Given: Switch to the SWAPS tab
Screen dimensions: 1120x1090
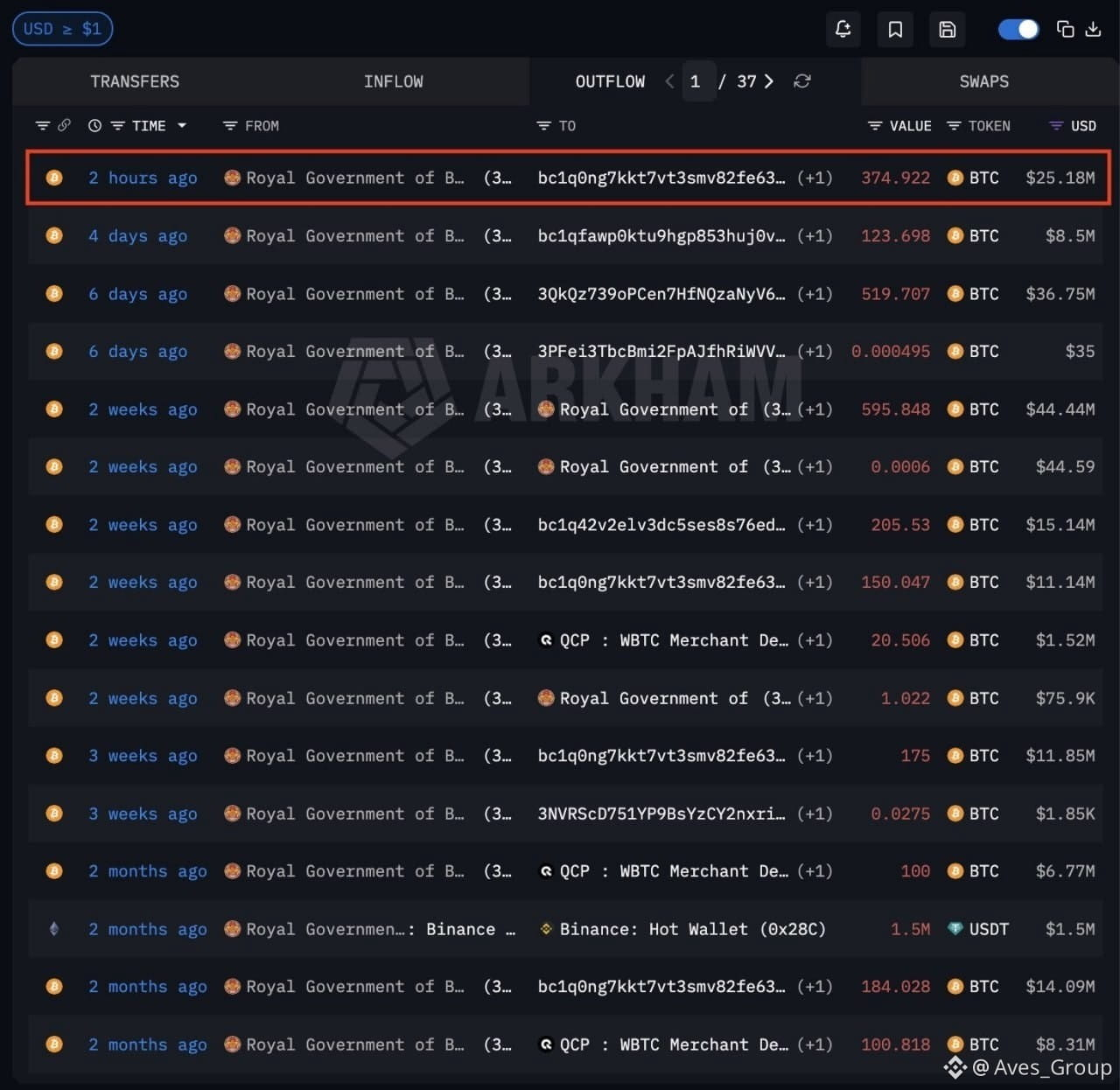Looking at the screenshot, I should [x=983, y=81].
